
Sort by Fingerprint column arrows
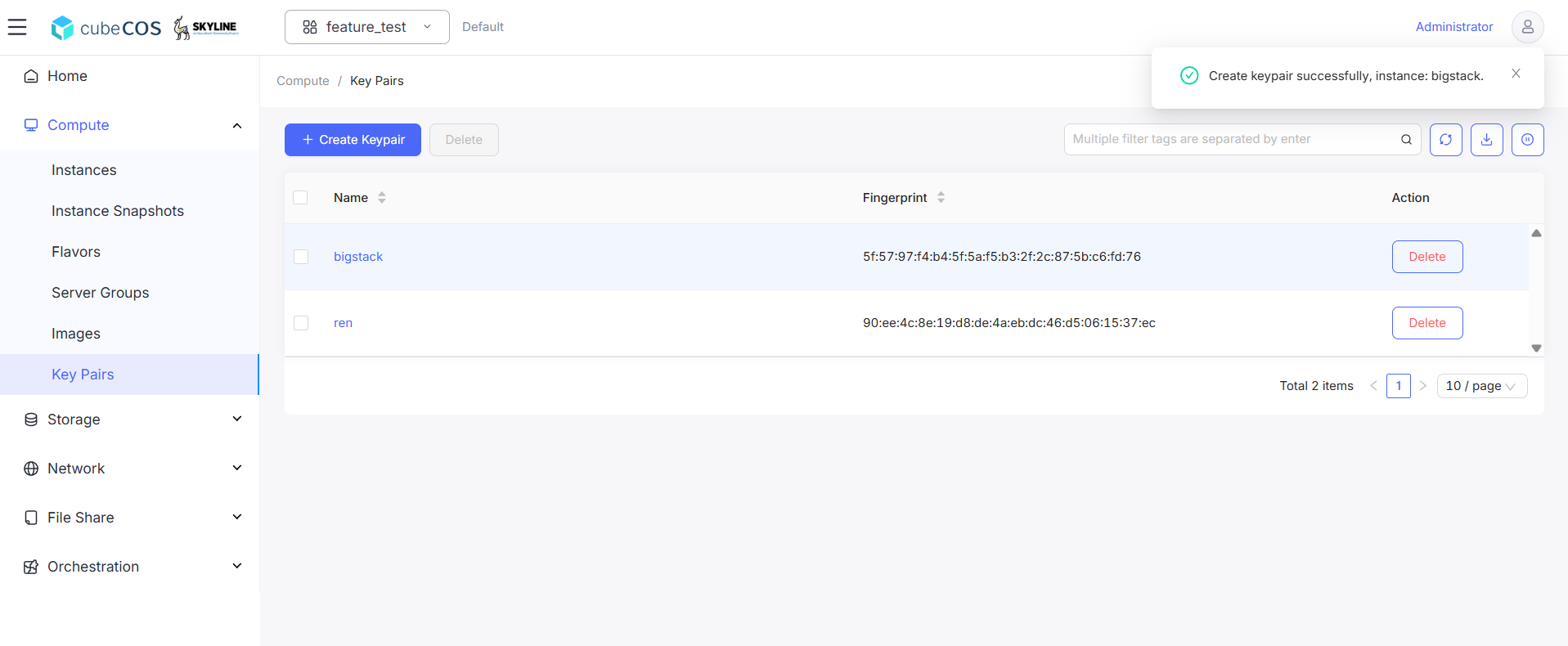[941, 197]
